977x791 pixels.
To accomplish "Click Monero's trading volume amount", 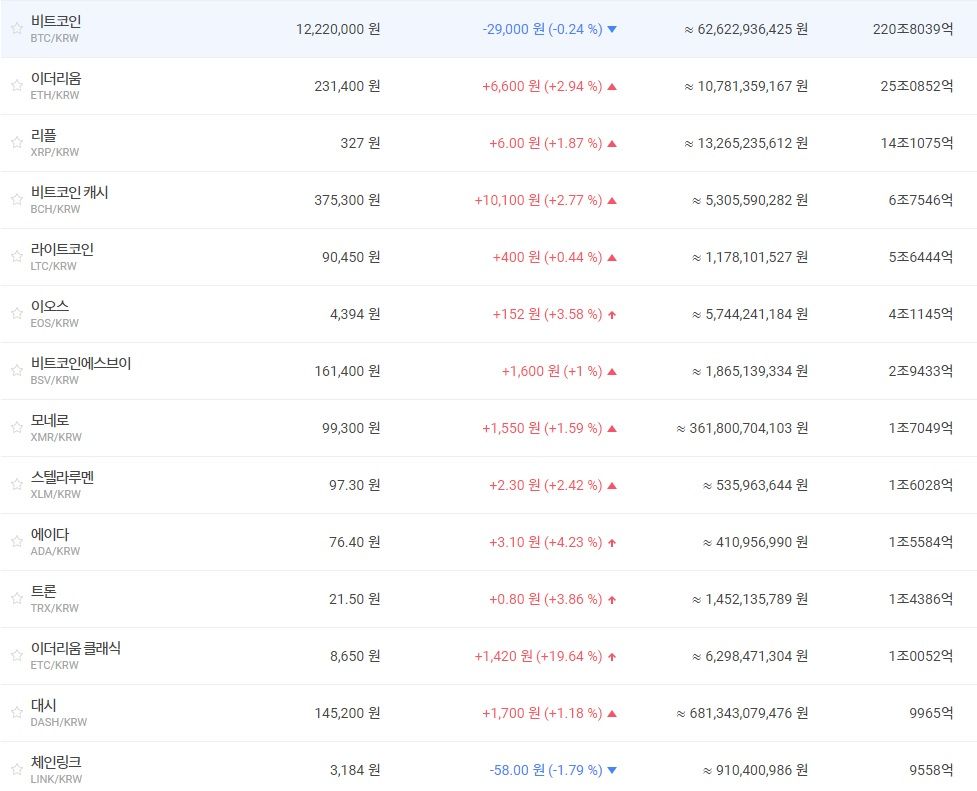I will click(742, 428).
